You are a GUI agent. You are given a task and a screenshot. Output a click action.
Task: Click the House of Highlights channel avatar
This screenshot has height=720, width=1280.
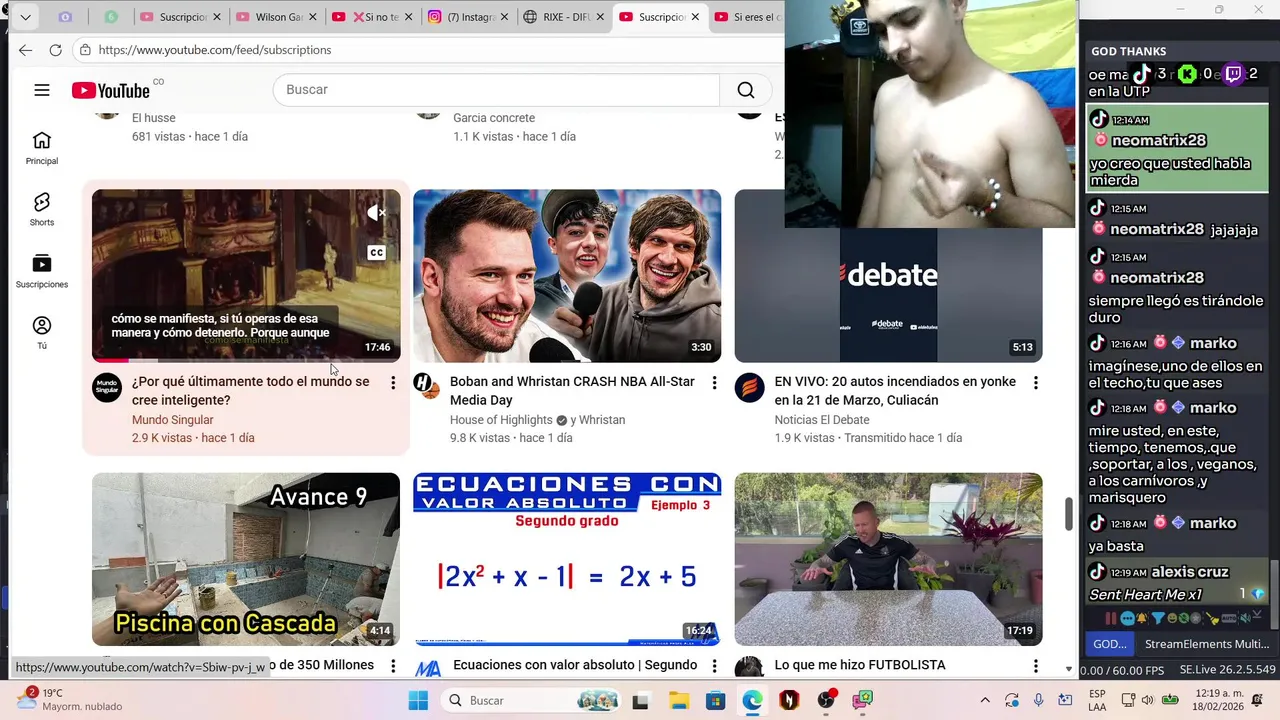tap(427, 386)
